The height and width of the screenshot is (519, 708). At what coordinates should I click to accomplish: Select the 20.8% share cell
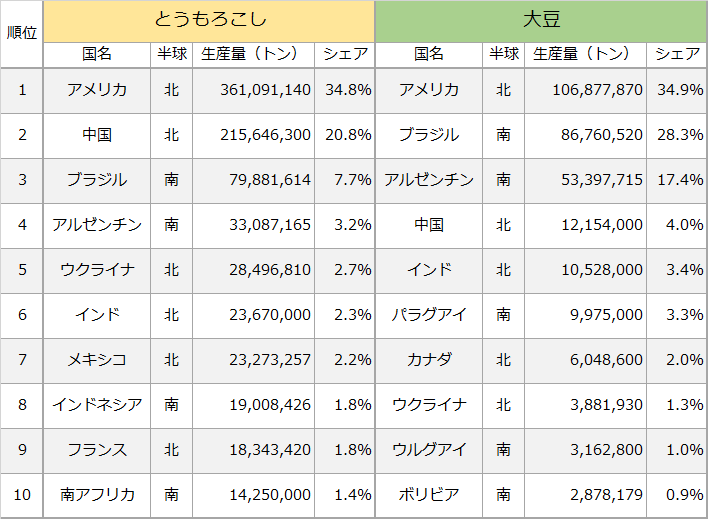(x=347, y=135)
